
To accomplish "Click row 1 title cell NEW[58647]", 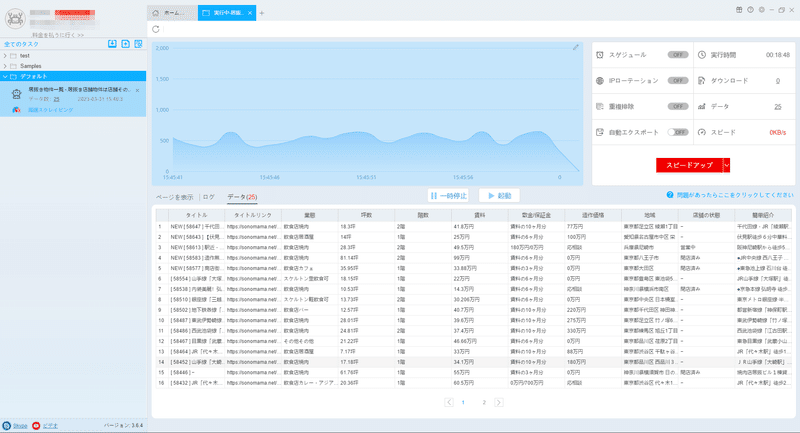I will pyautogui.click(x=196, y=226).
